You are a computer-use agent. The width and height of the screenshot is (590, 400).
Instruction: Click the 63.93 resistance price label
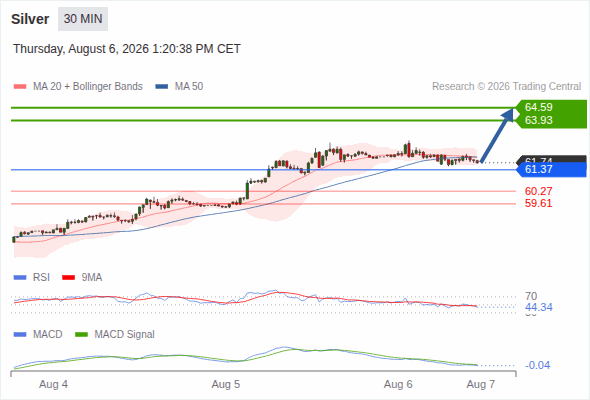pos(538,120)
